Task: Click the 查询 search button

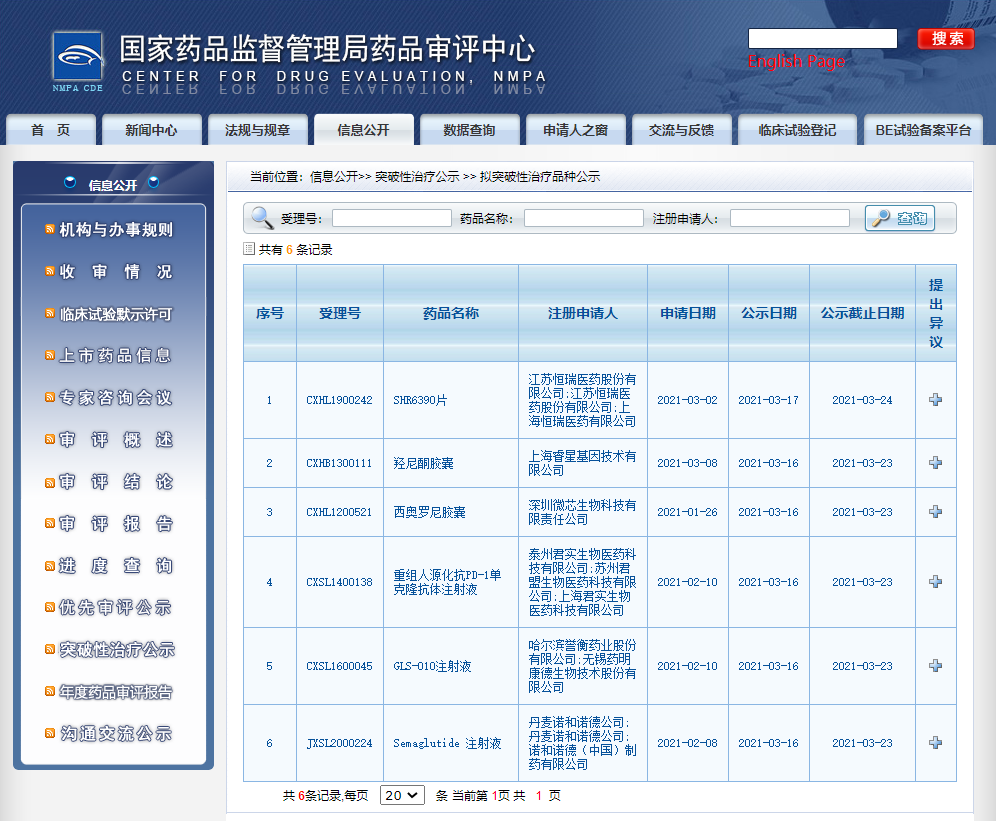Action: point(899,219)
